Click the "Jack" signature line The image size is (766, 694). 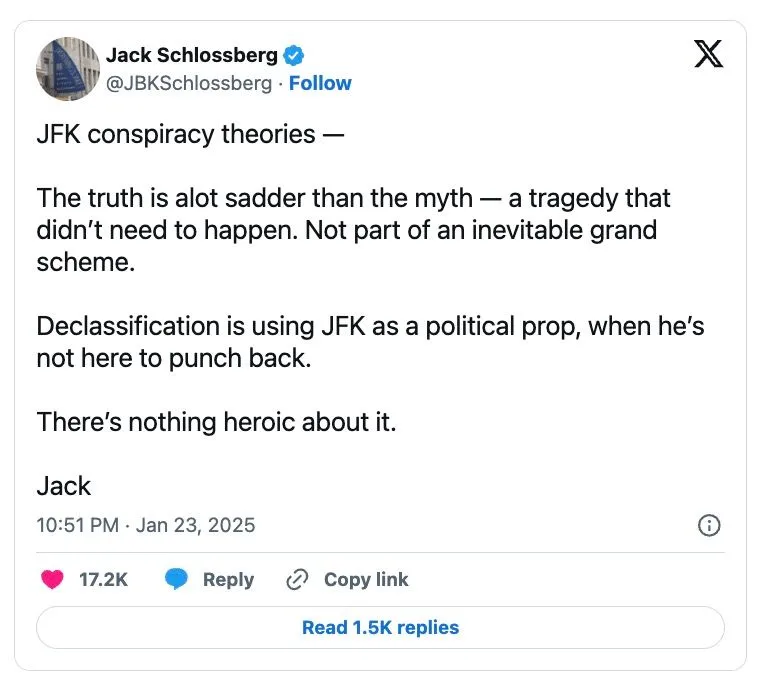click(x=64, y=486)
